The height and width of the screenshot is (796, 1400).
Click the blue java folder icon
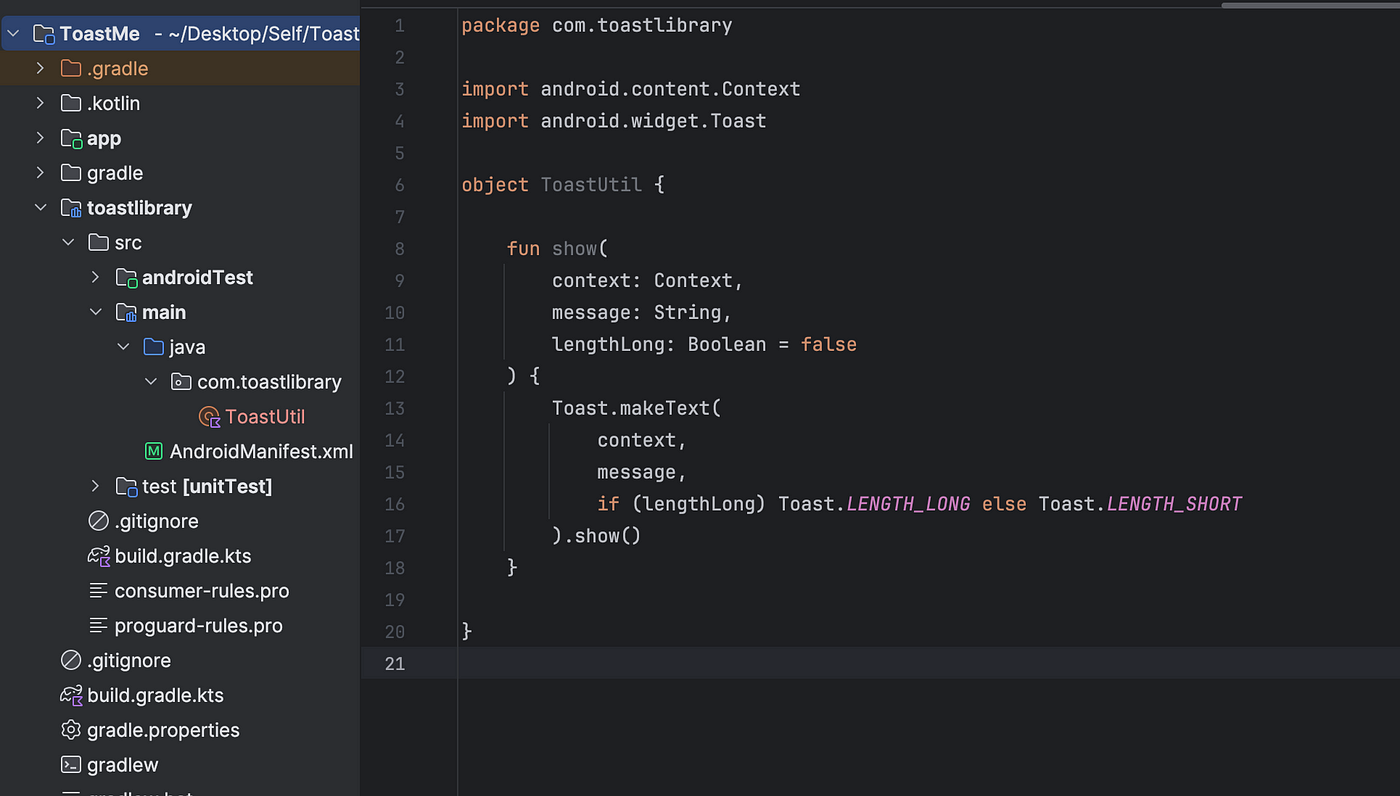[153, 347]
